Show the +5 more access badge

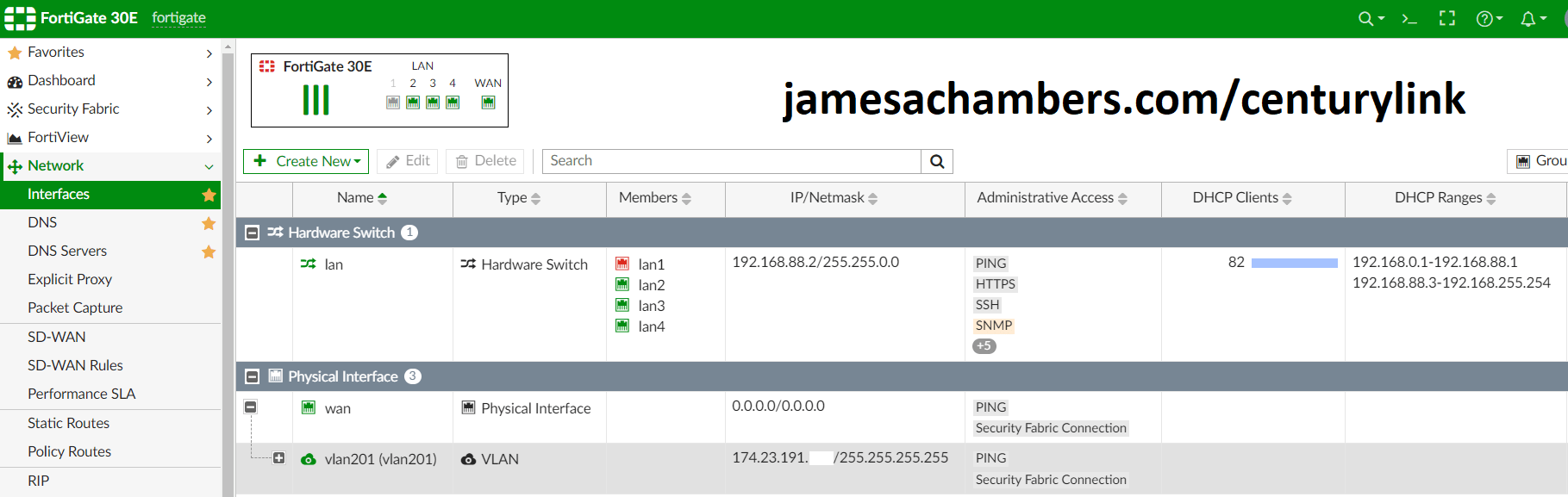pyautogui.click(x=984, y=346)
